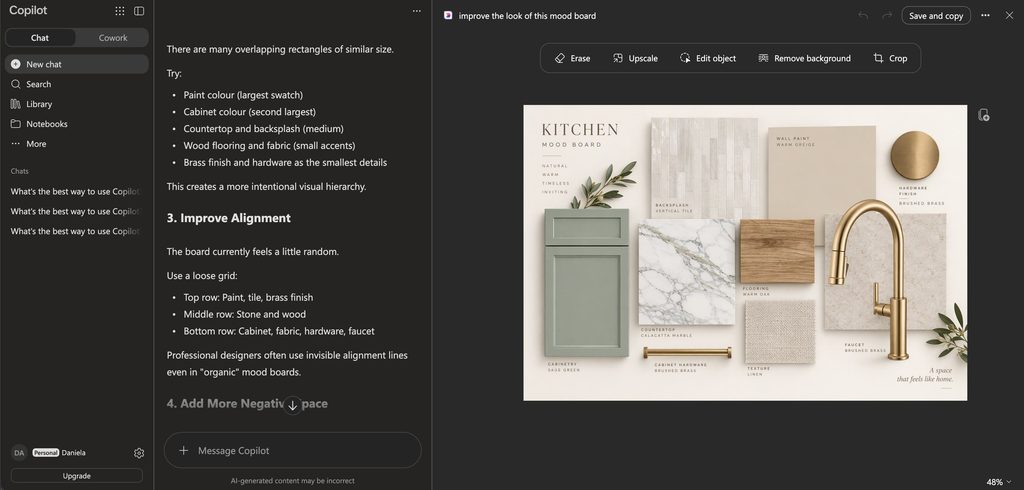The width and height of the screenshot is (1024, 490).
Task: Click 'Top row: Paint, tile, brass finish'
Action: pyautogui.click(x=248, y=297)
